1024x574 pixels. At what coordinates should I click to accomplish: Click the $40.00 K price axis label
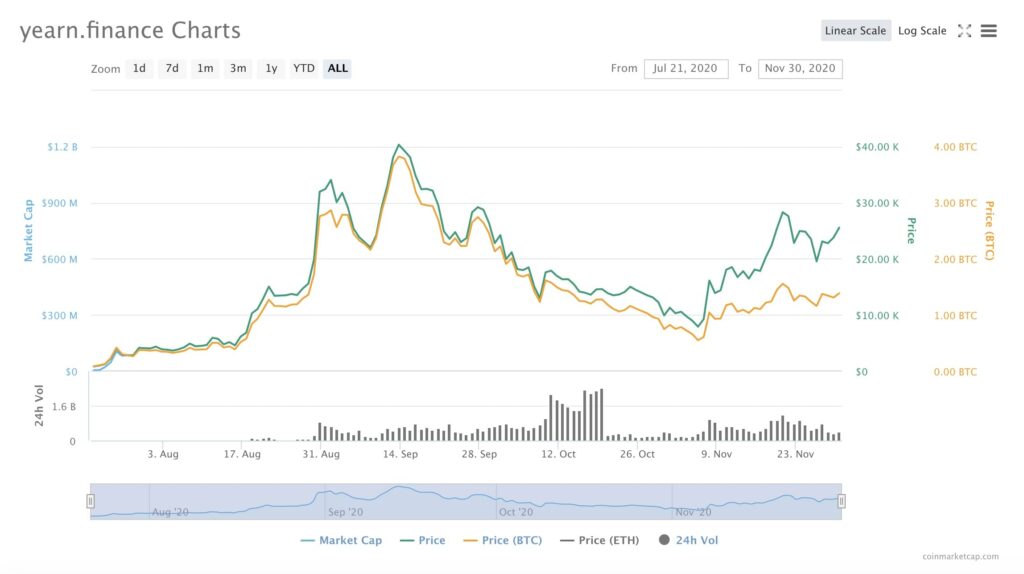pyautogui.click(x=877, y=147)
